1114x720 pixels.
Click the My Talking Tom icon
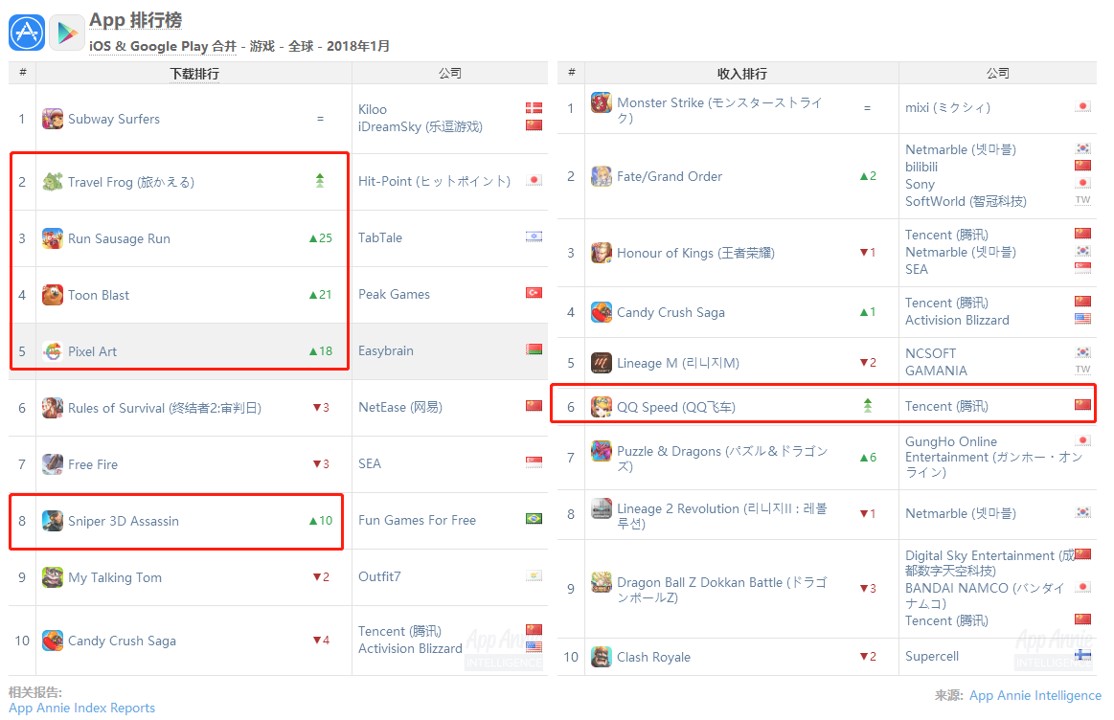click(53, 577)
